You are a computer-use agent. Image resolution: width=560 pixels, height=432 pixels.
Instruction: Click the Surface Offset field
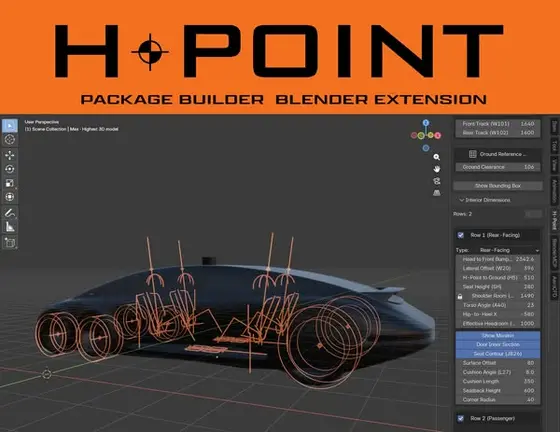pyautogui.click(x=498, y=363)
